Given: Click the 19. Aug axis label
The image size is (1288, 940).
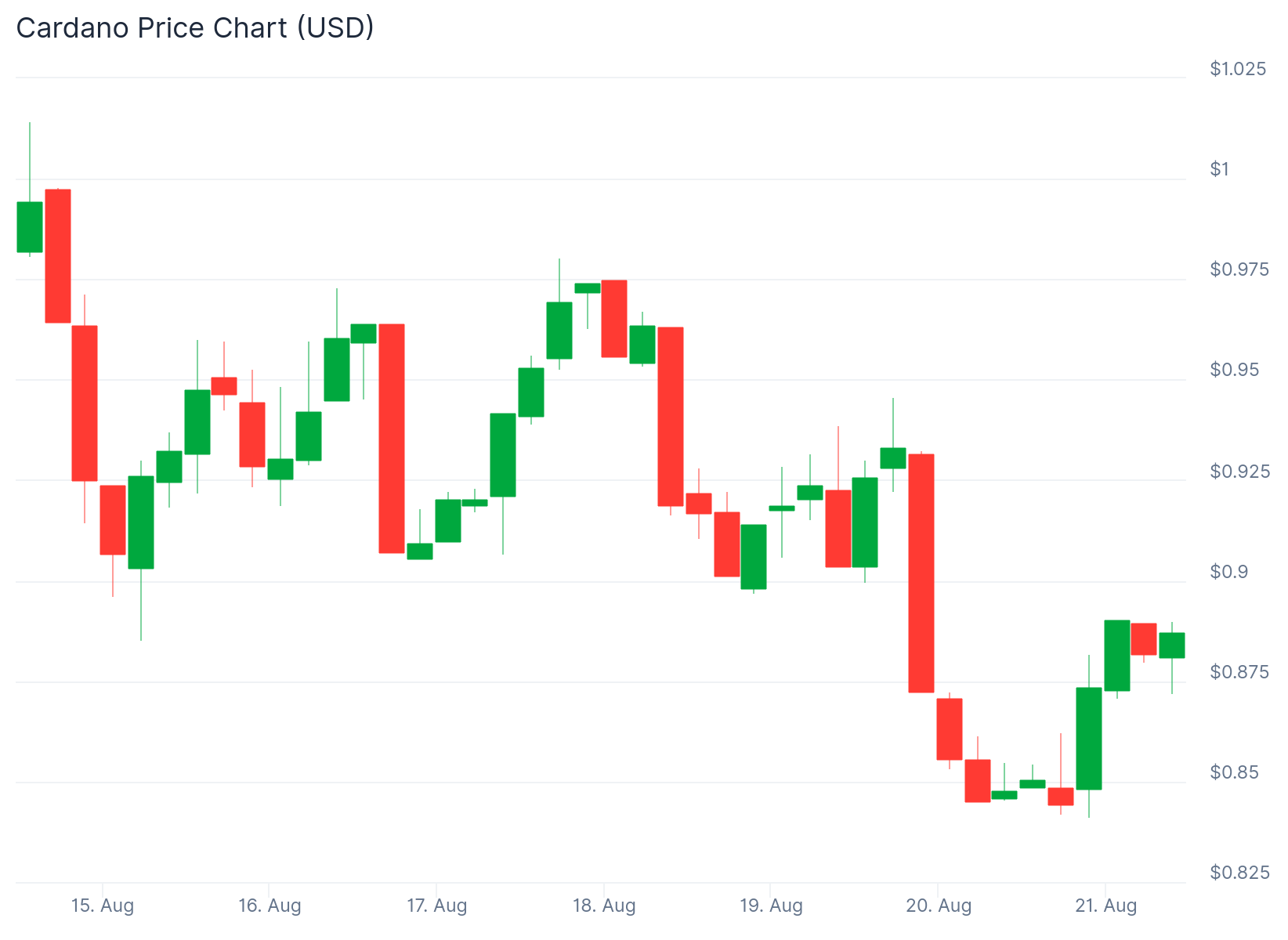Looking at the screenshot, I should [x=771, y=906].
